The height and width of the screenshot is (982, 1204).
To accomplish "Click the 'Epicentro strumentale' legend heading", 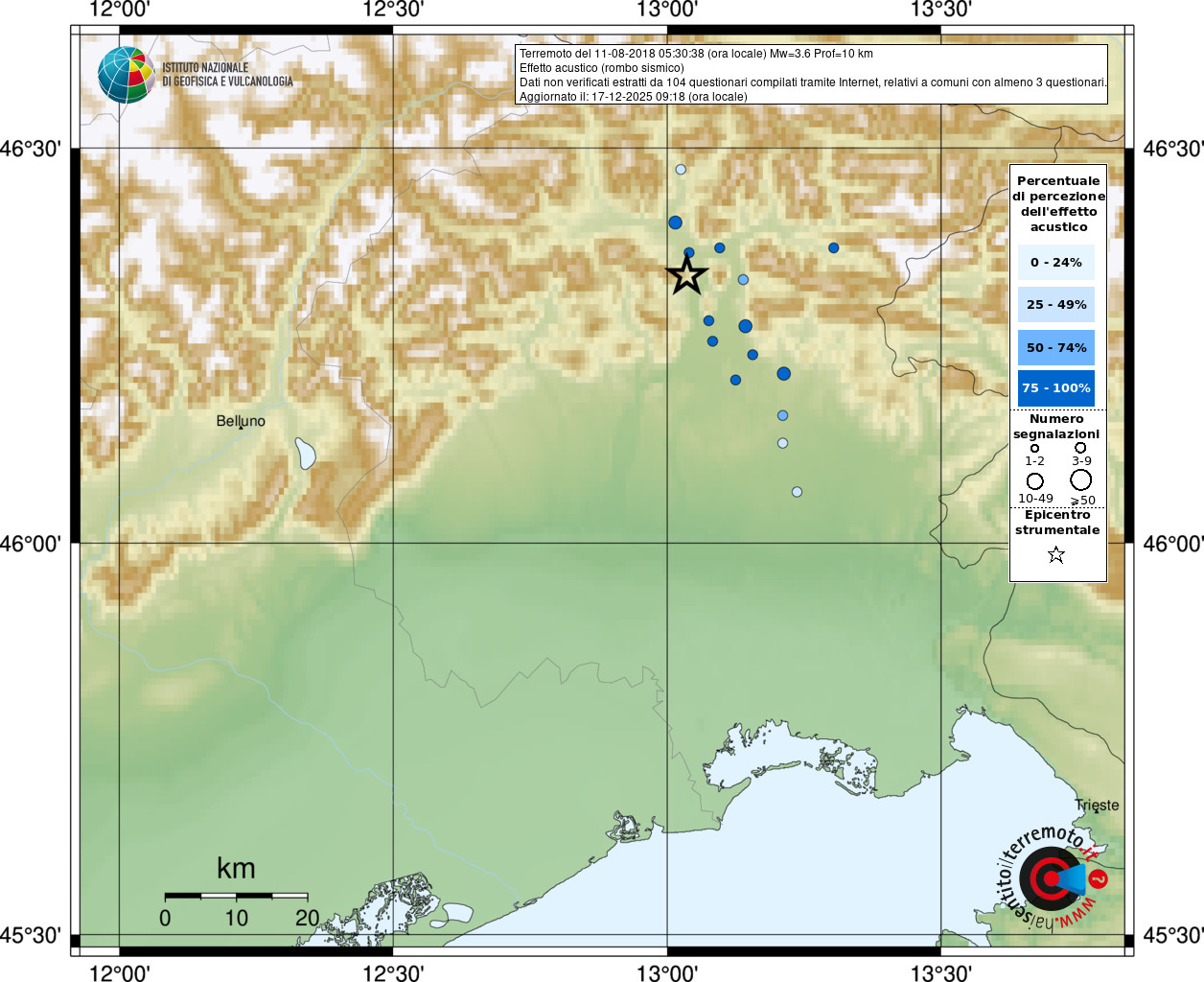I will click(x=1057, y=523).
